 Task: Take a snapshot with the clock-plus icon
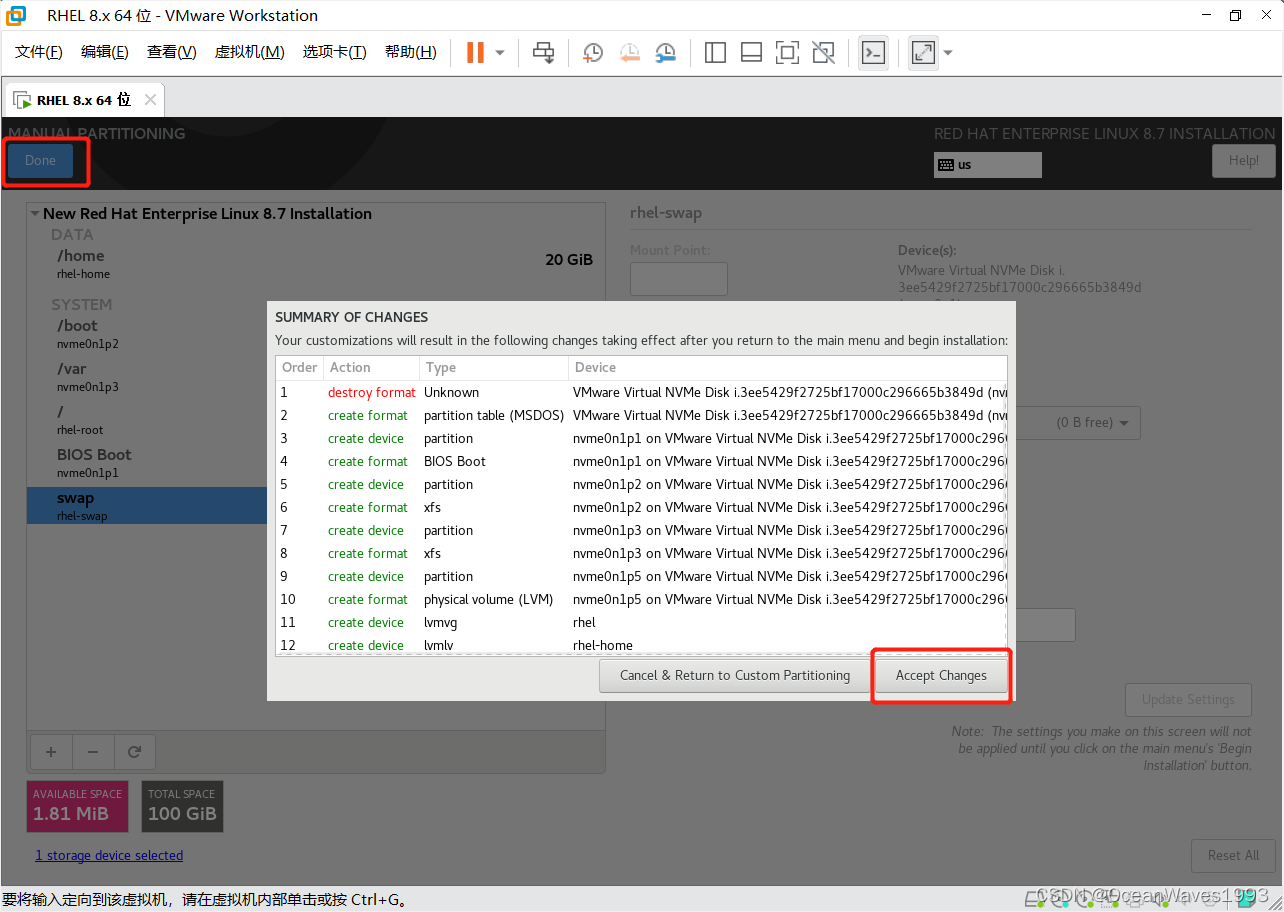coord(593,52)
